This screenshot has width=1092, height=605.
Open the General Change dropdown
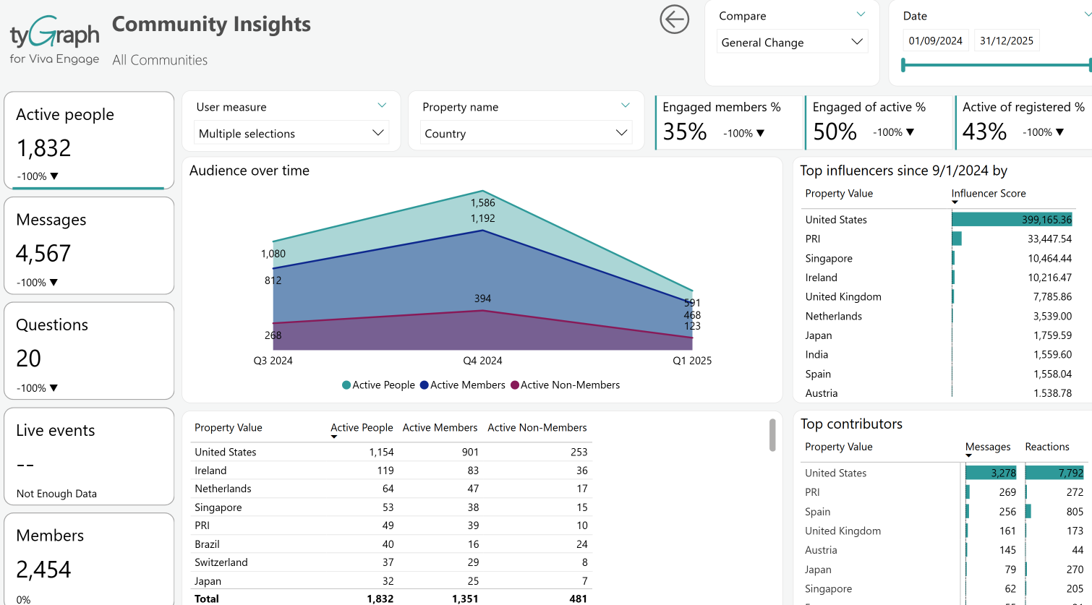pos(791,42)
